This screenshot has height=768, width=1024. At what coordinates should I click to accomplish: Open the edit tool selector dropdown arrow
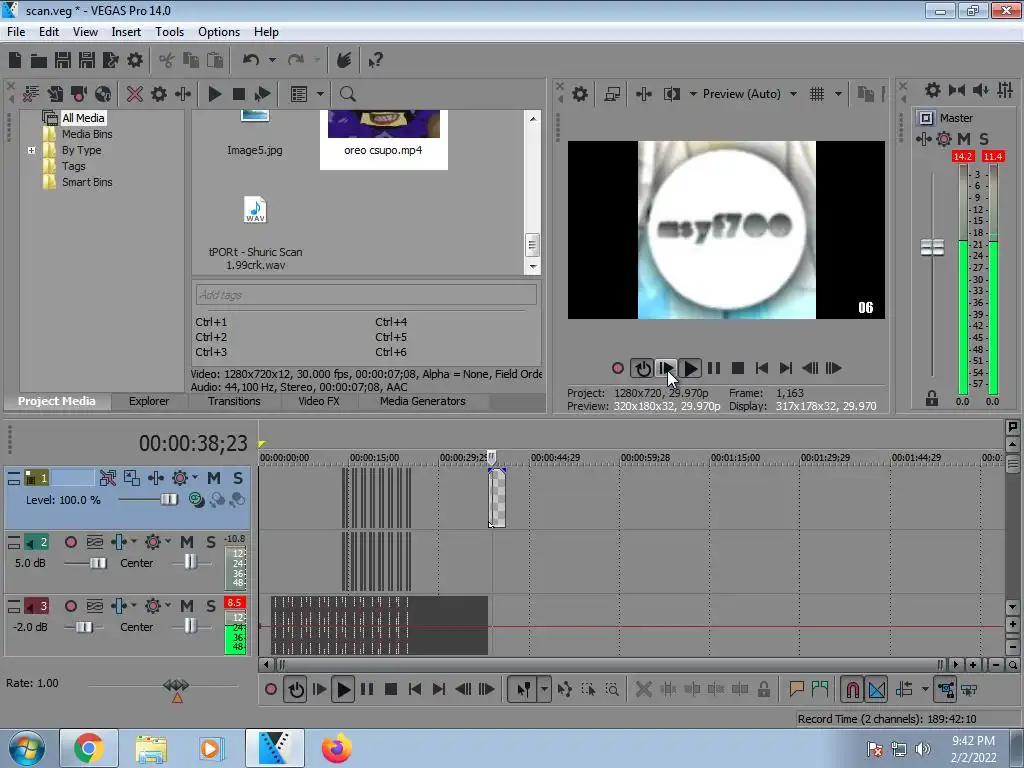pos(544,690)
